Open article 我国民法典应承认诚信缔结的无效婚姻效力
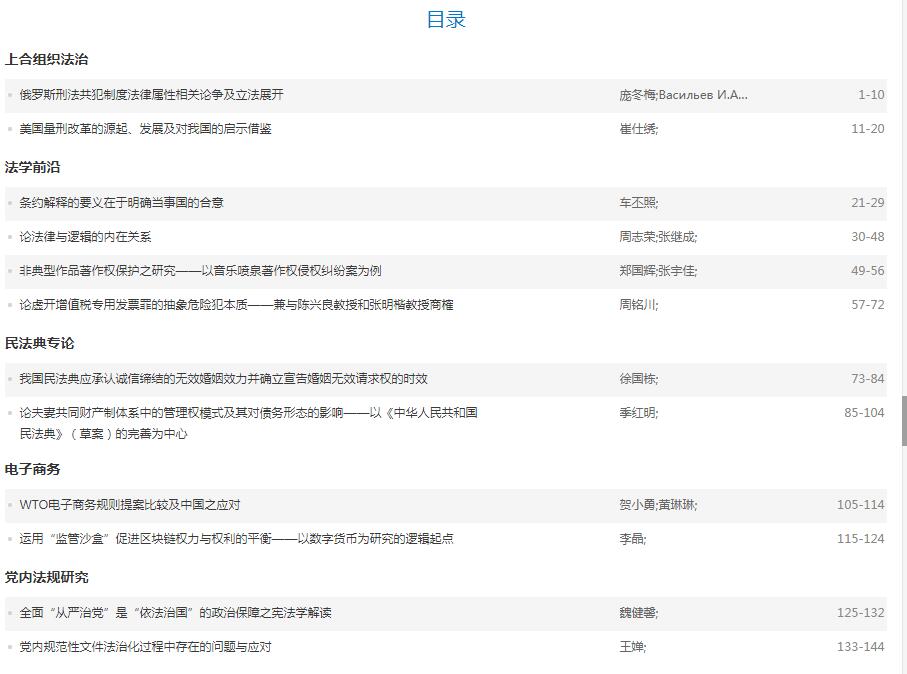This screenshot has height=674, width=907. (x=223, y=379)
